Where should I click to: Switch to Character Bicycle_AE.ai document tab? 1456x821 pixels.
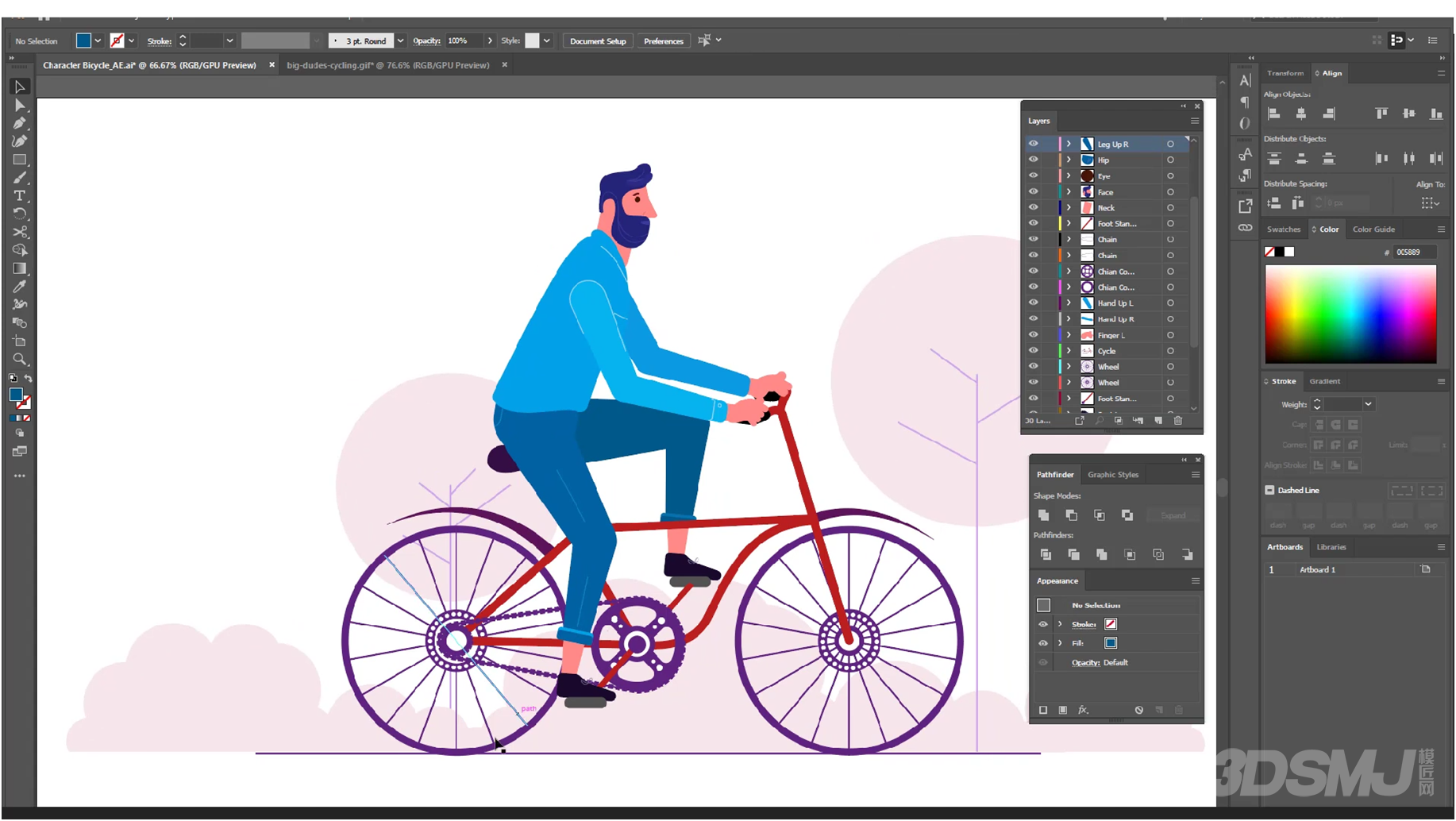click(x=149, y=65)
